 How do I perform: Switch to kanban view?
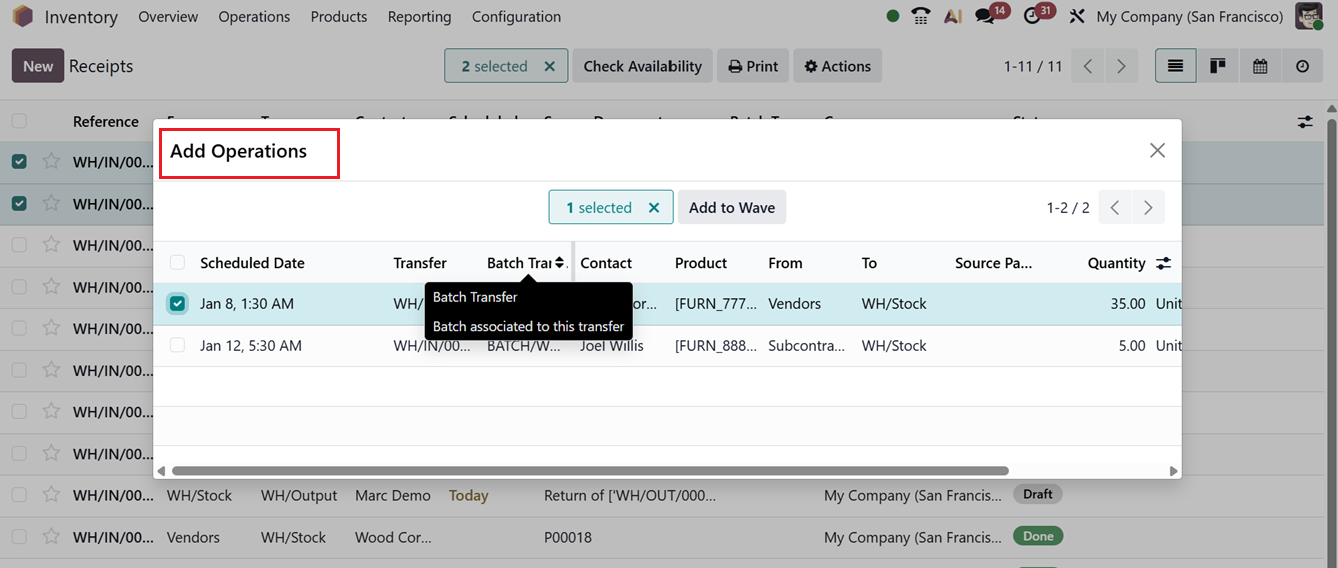1217,66
